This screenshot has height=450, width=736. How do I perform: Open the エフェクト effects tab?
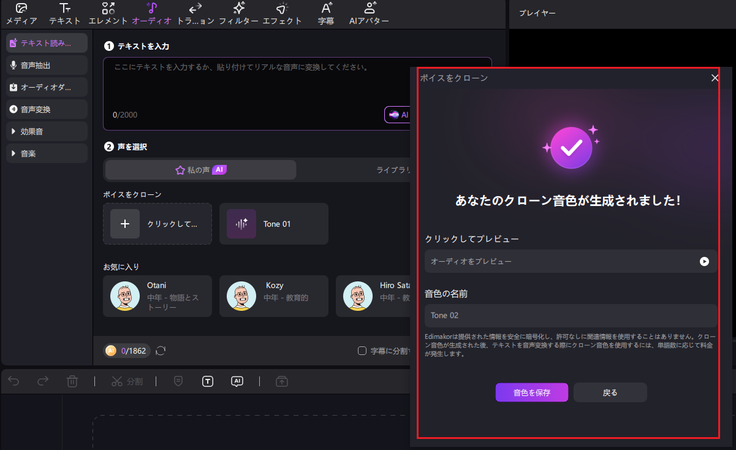[x=282, y=14]
